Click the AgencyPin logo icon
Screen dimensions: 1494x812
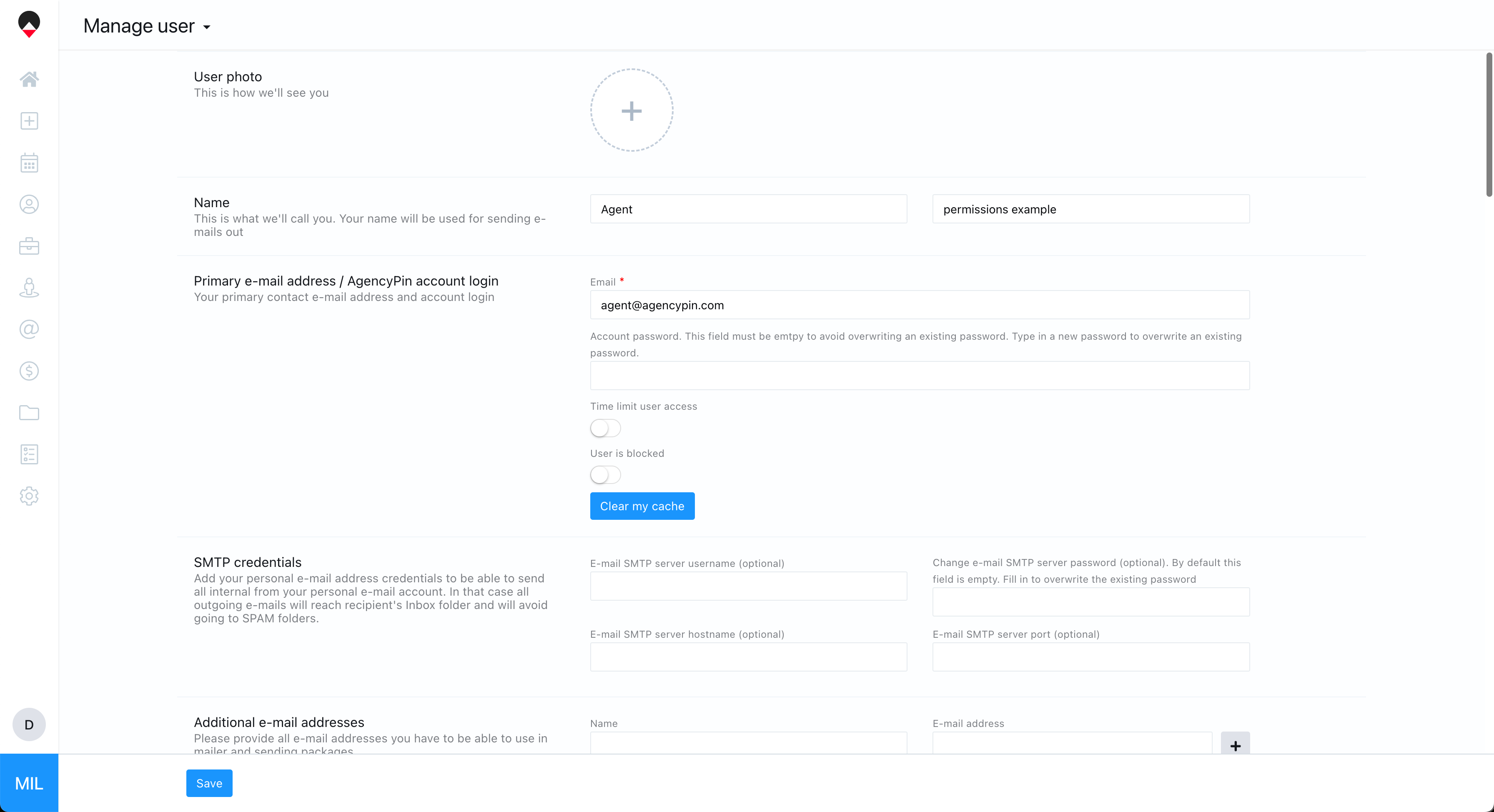coord(29,24)
